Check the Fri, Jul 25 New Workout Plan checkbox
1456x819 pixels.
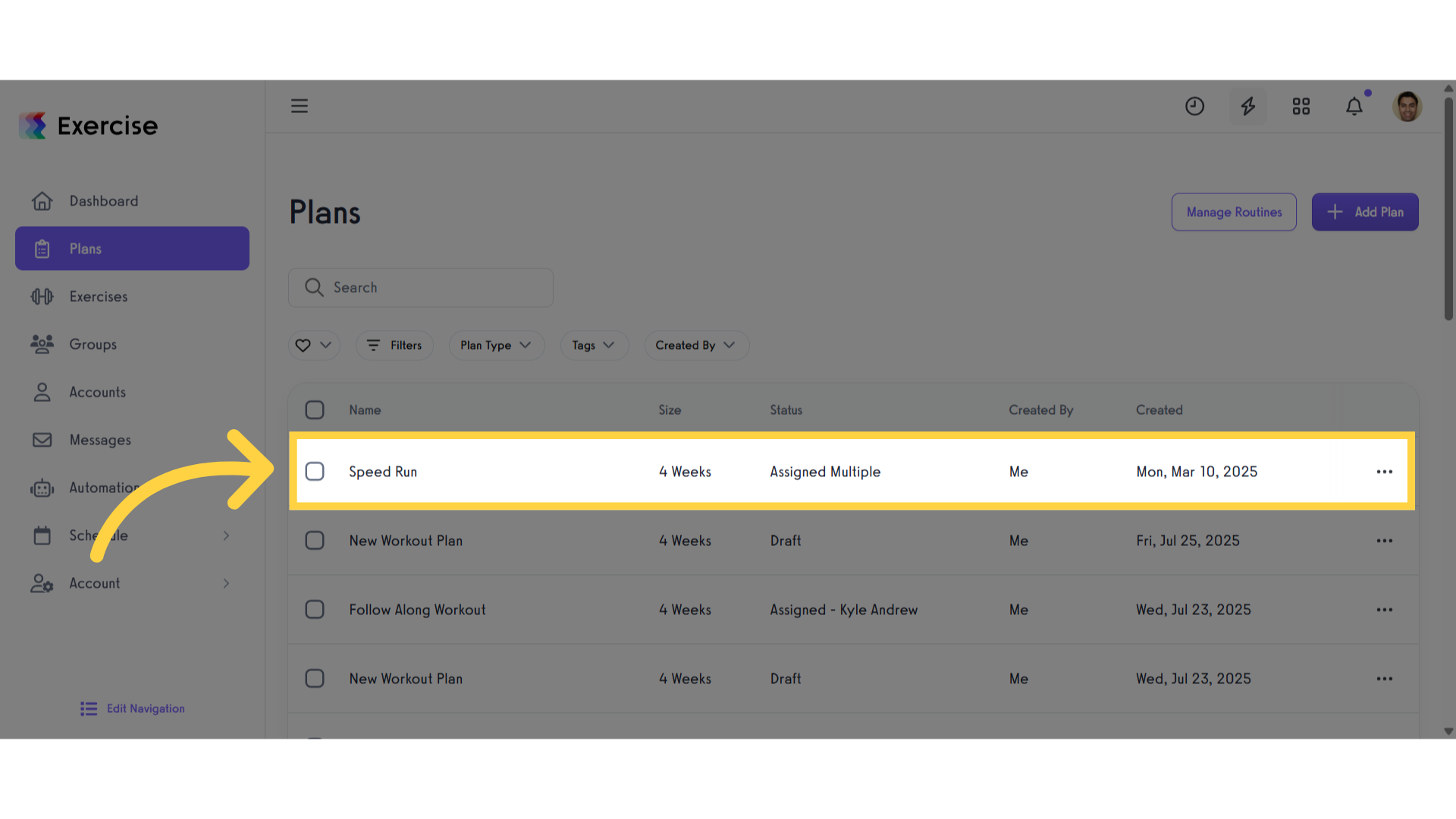pyautogui.click(x=315, y=541)
